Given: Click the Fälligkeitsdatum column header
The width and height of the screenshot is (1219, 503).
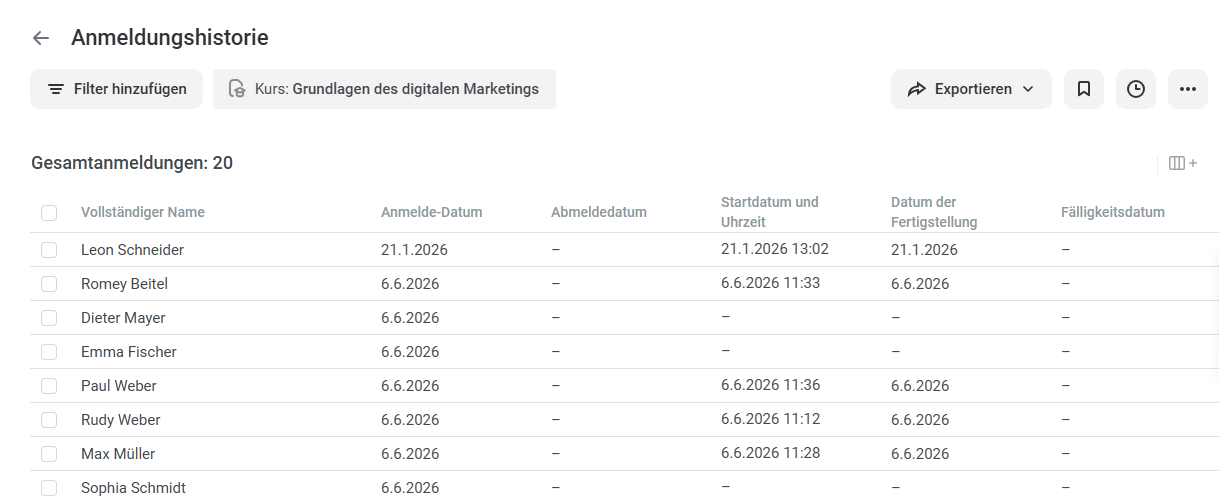Looking at the screenshot, I should click(x=1113, y=212).
